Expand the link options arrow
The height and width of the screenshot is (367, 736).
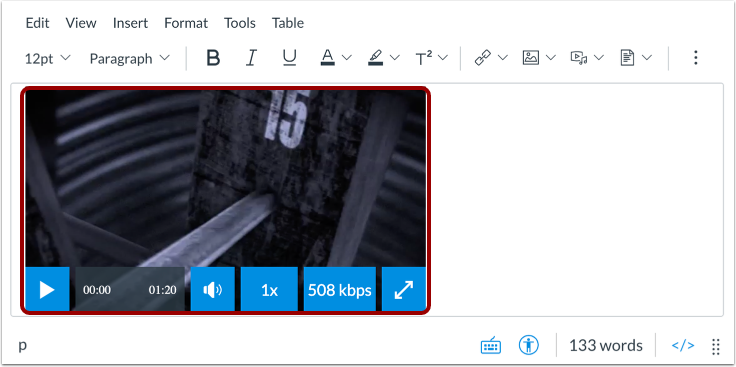503,58
